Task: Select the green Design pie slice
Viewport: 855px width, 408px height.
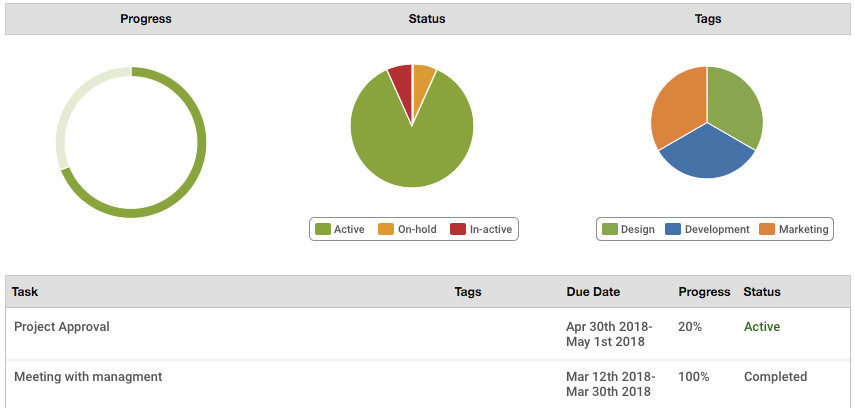Action: pos(735,106)
